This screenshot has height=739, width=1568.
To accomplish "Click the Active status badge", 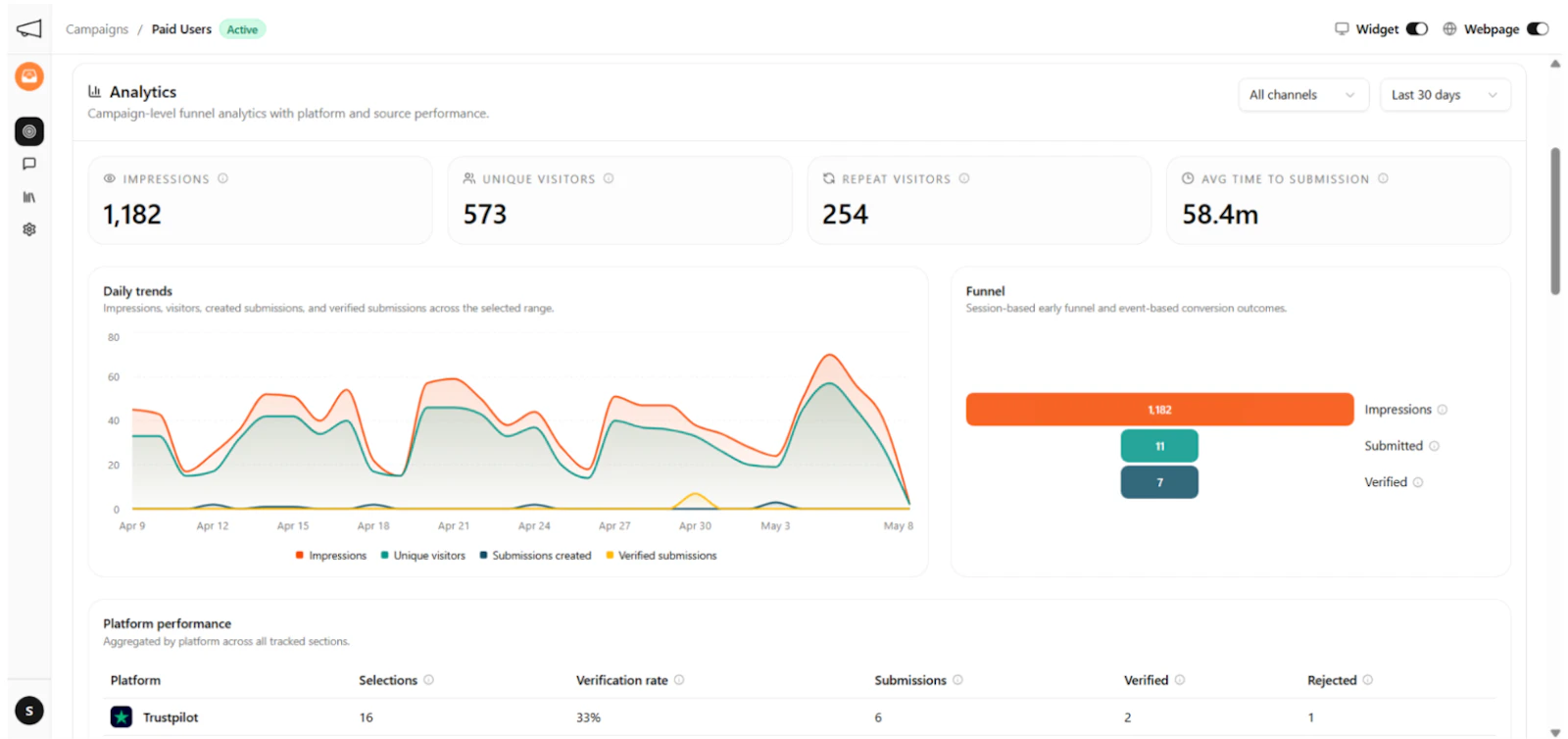I will tap(242, 29).
